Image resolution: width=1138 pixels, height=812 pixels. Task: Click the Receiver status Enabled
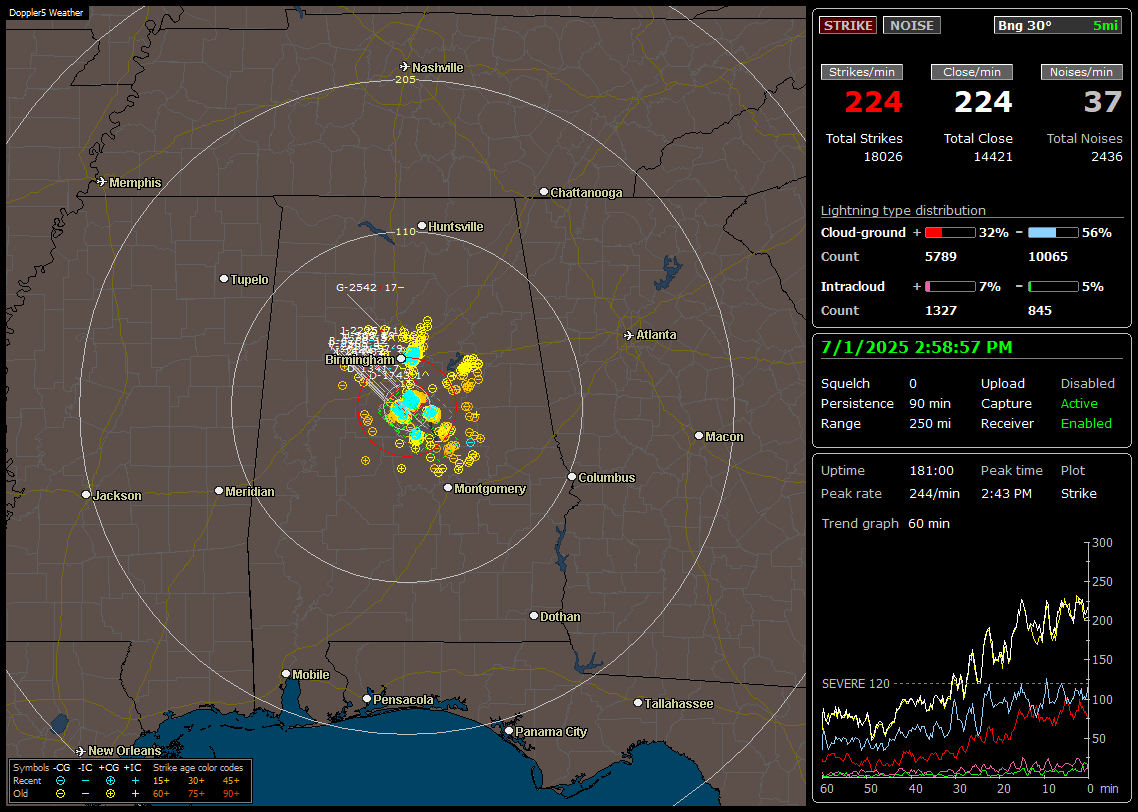1086,423
